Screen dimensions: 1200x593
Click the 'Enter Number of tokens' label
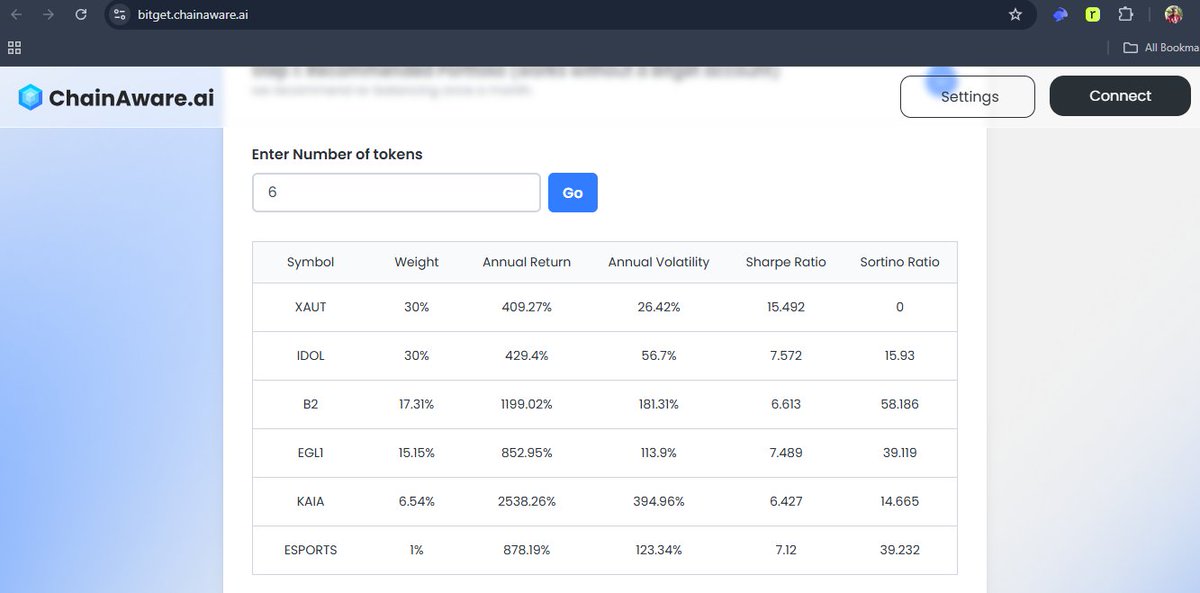(337, 154)
